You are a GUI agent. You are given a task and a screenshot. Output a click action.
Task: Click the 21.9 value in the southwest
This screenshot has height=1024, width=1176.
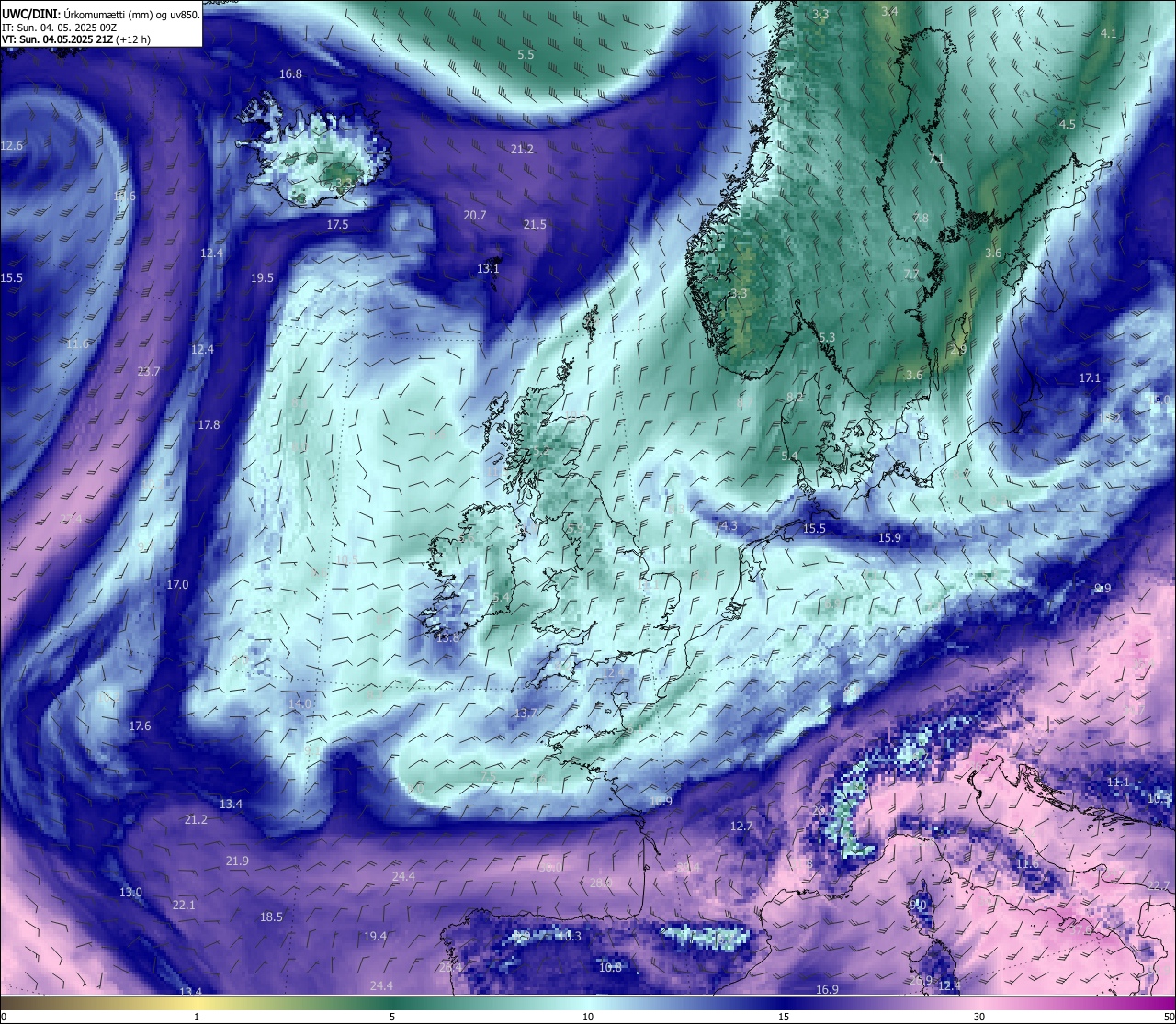(237, 861)
